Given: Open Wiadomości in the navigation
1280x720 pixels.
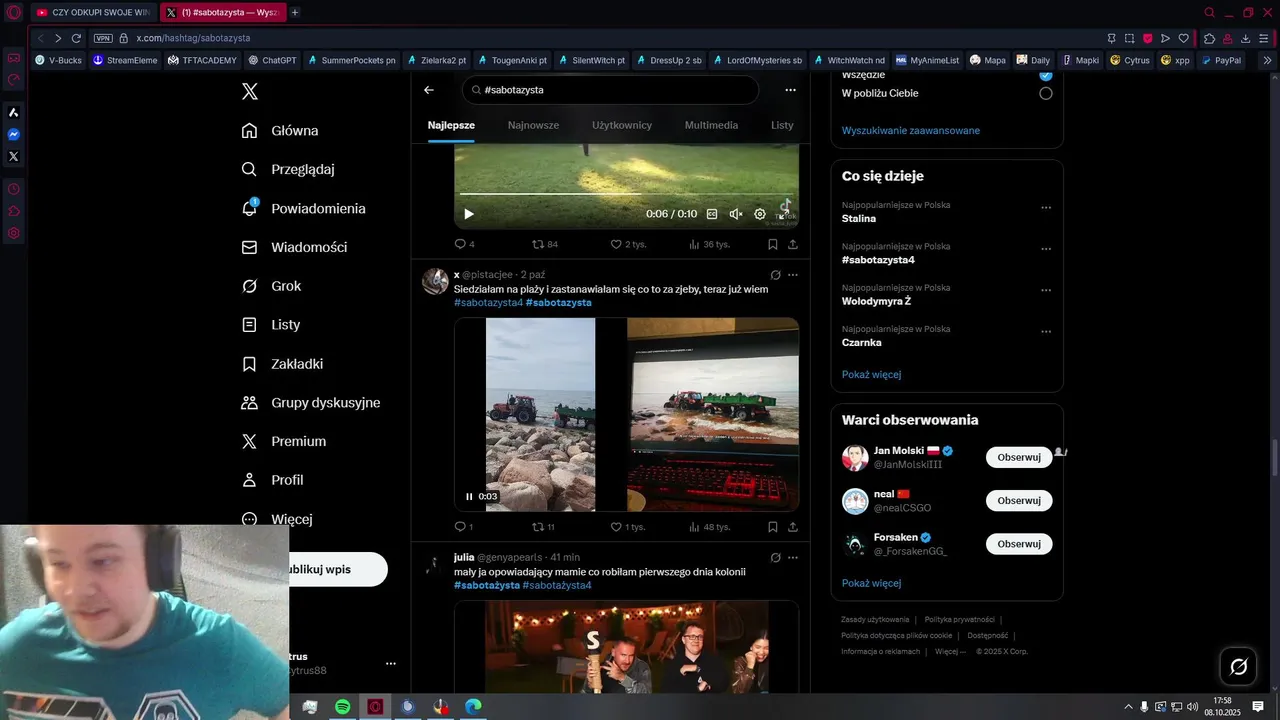Looking at the screenshot, I should point(295,247).
